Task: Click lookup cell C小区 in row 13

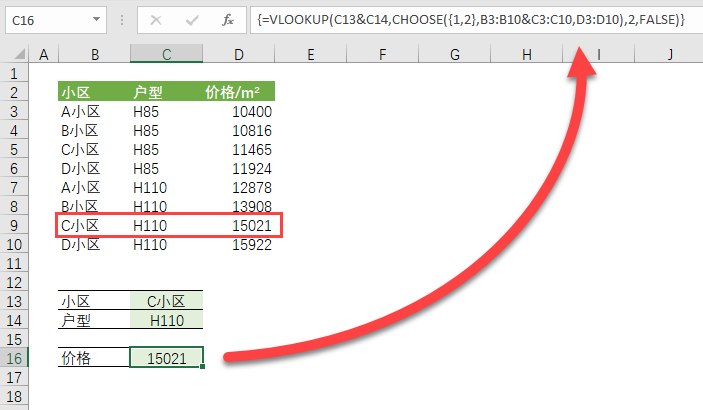Action: click(166, 301)
